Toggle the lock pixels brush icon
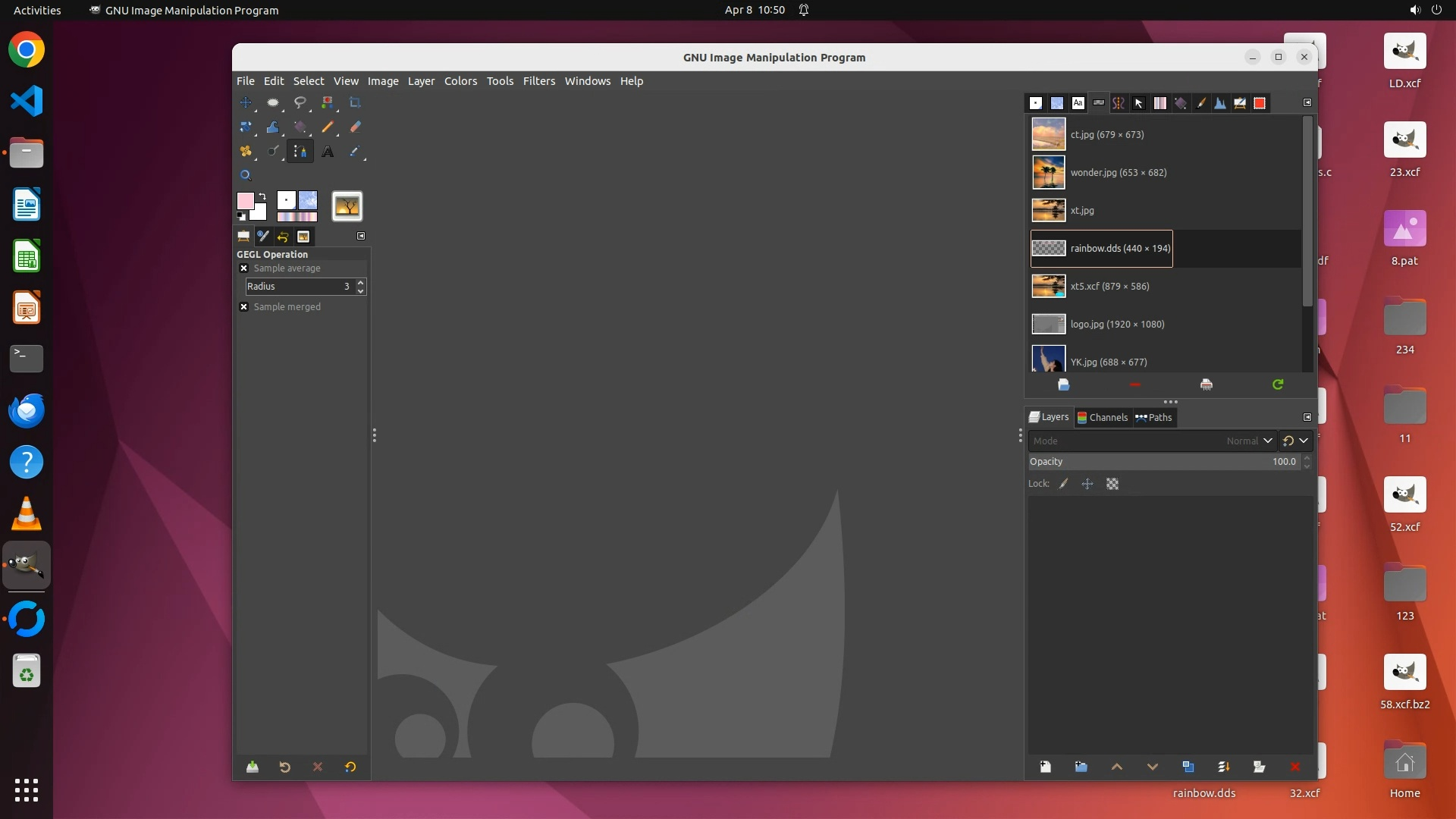Image resolution: width=1456 pixels, height=819 pixels. [1063, 484]
